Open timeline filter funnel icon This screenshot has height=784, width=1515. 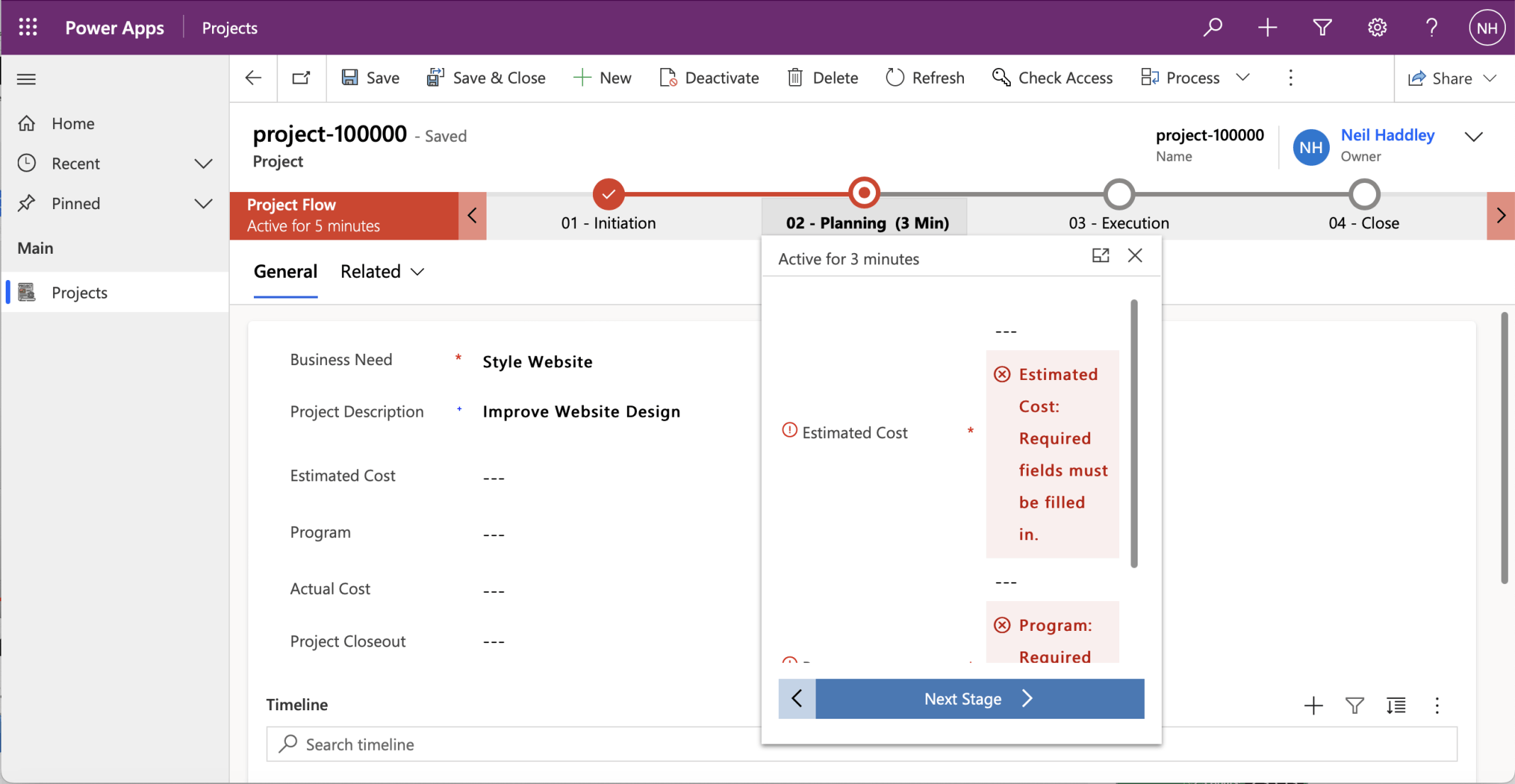click(x=1355, y=705)
